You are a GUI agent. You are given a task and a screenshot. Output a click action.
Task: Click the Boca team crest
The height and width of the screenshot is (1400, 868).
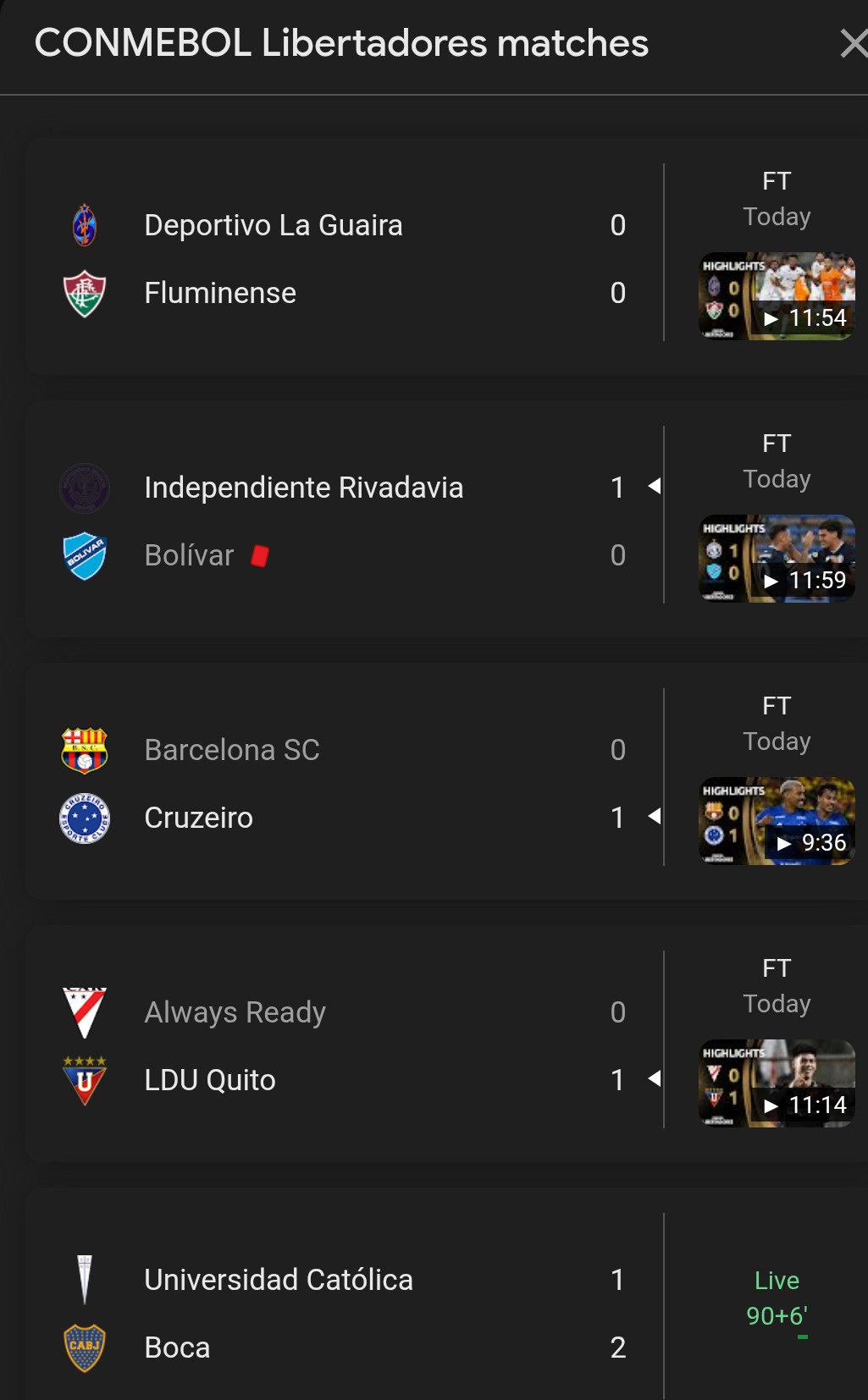pos(85,1348)
